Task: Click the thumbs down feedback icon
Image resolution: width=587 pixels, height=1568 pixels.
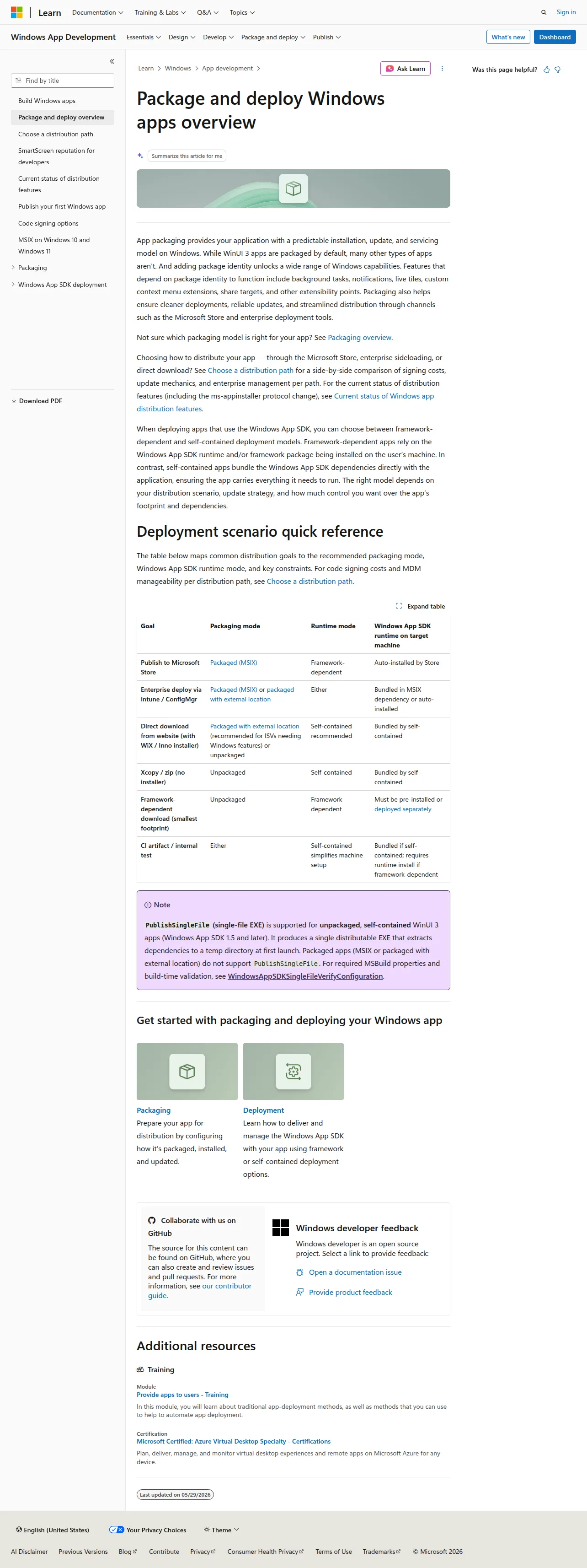Action: [x=558, y=70]
